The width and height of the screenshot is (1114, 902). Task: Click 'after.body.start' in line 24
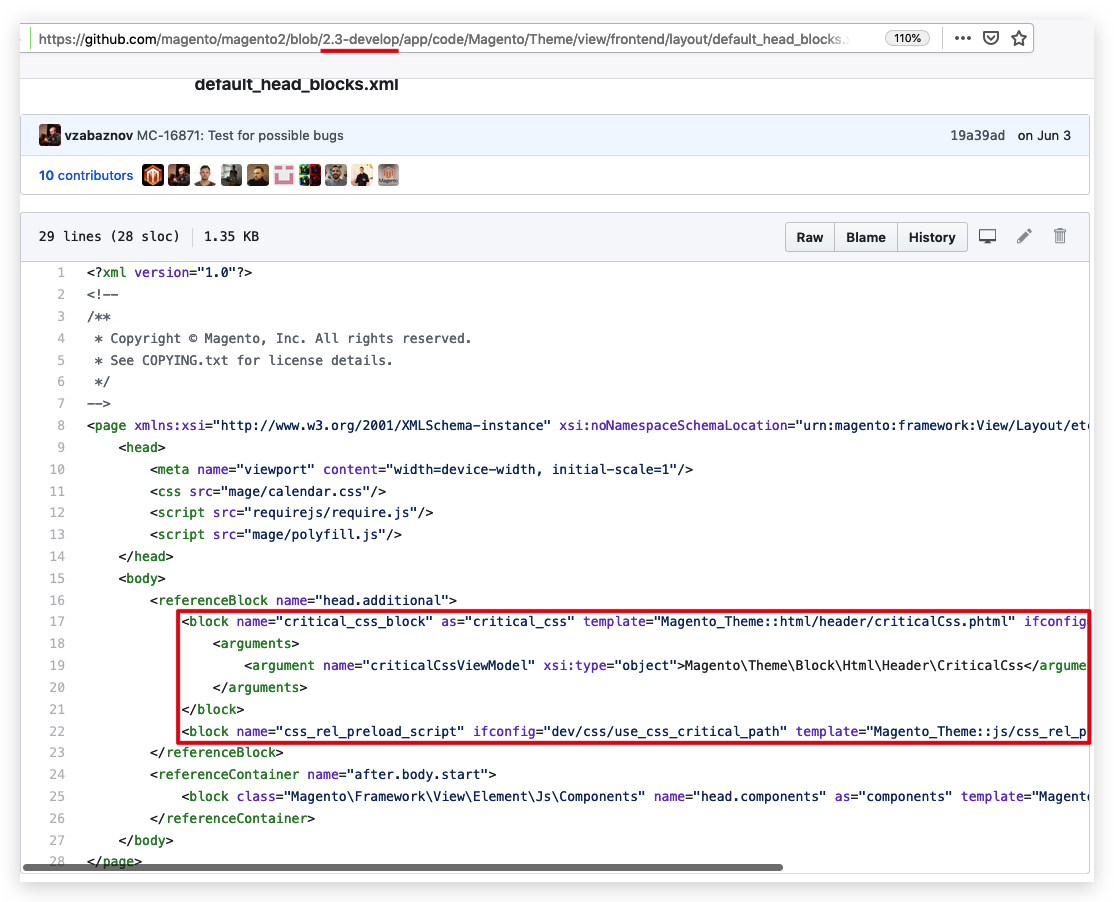(417, 774)
